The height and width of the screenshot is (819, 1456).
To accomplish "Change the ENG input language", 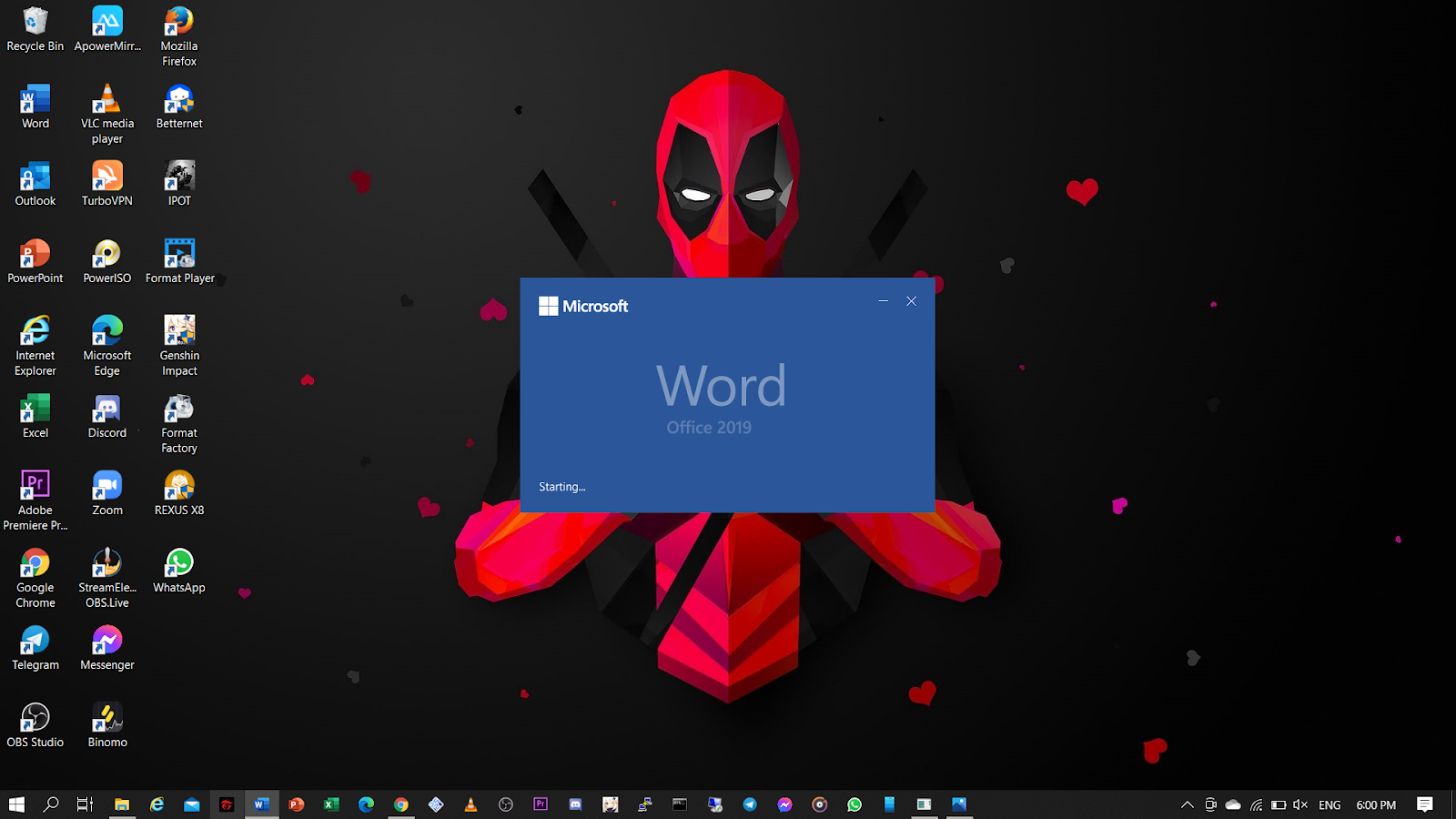I will click(1330, 804).
